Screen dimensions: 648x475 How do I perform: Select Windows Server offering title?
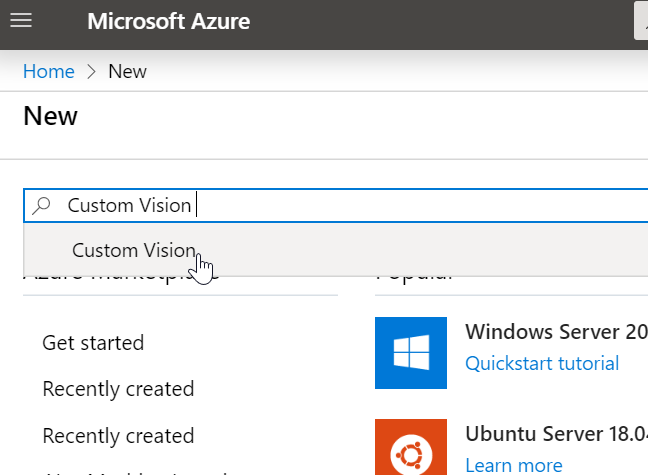(556, 332)
